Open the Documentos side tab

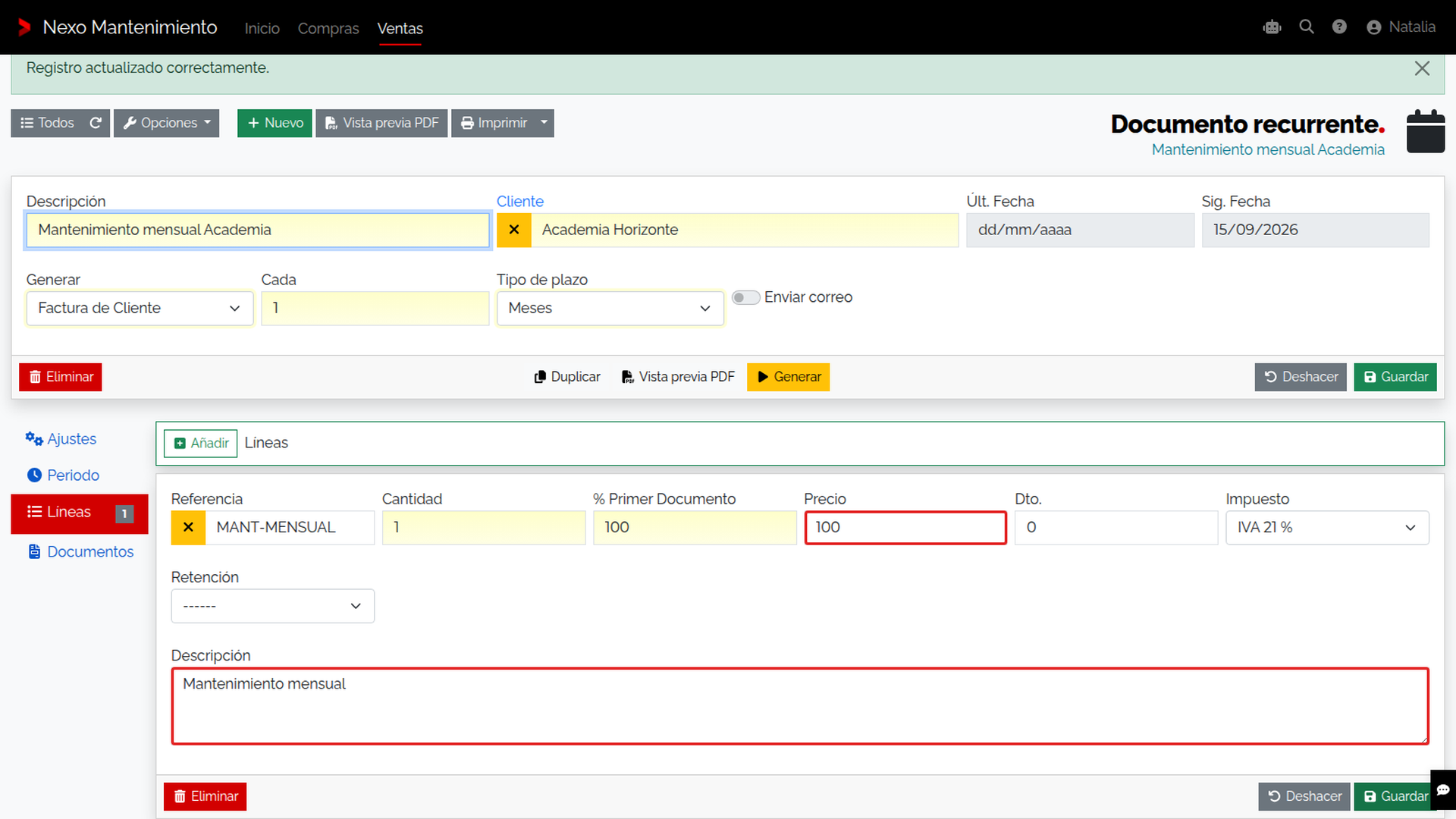pos(80,552)
